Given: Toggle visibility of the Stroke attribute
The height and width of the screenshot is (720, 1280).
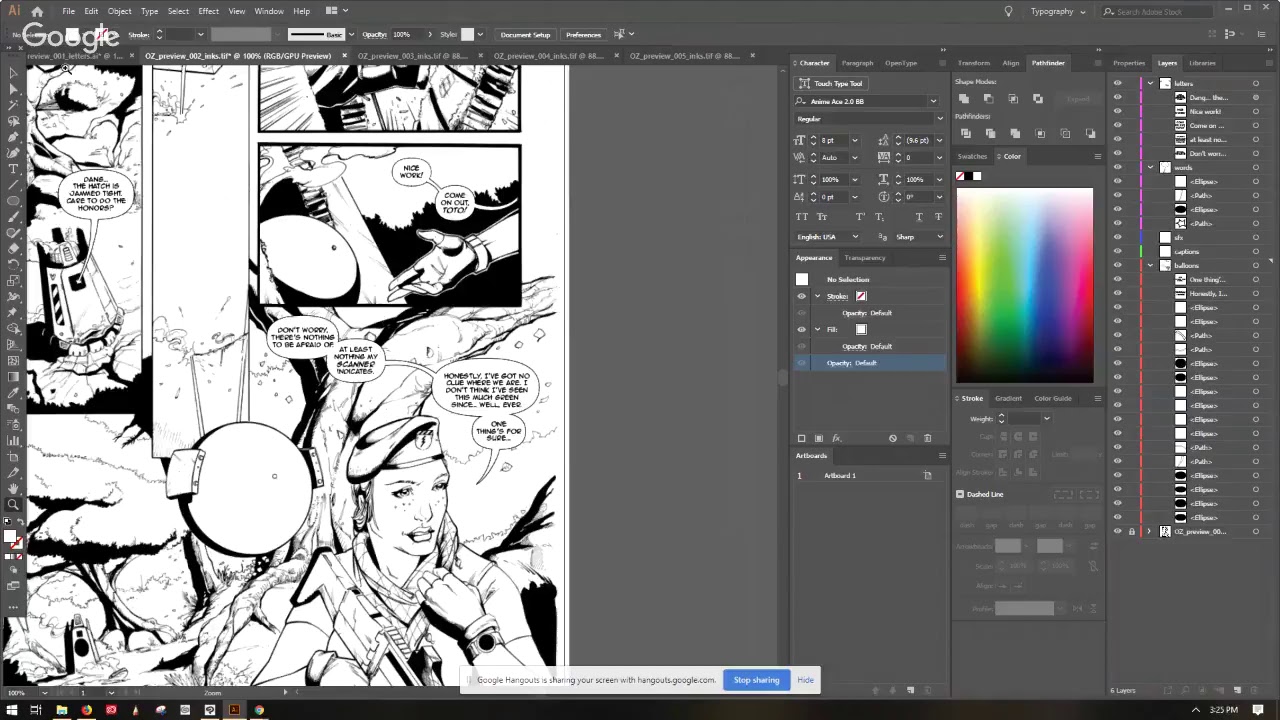Looking at the screenshot, I should pyautogui.click(x=801, y=296).
